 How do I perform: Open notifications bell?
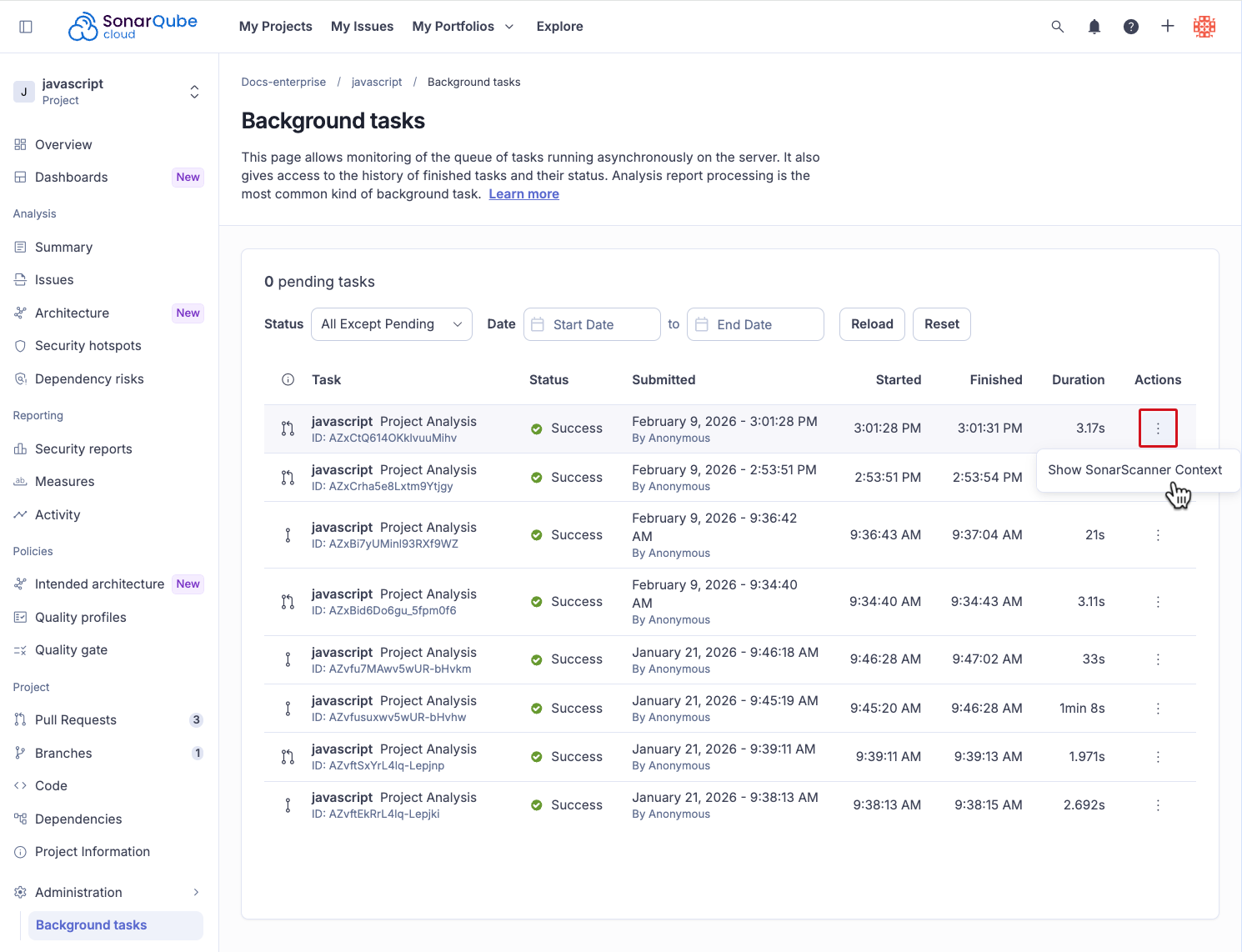(x=1094, y=27)
